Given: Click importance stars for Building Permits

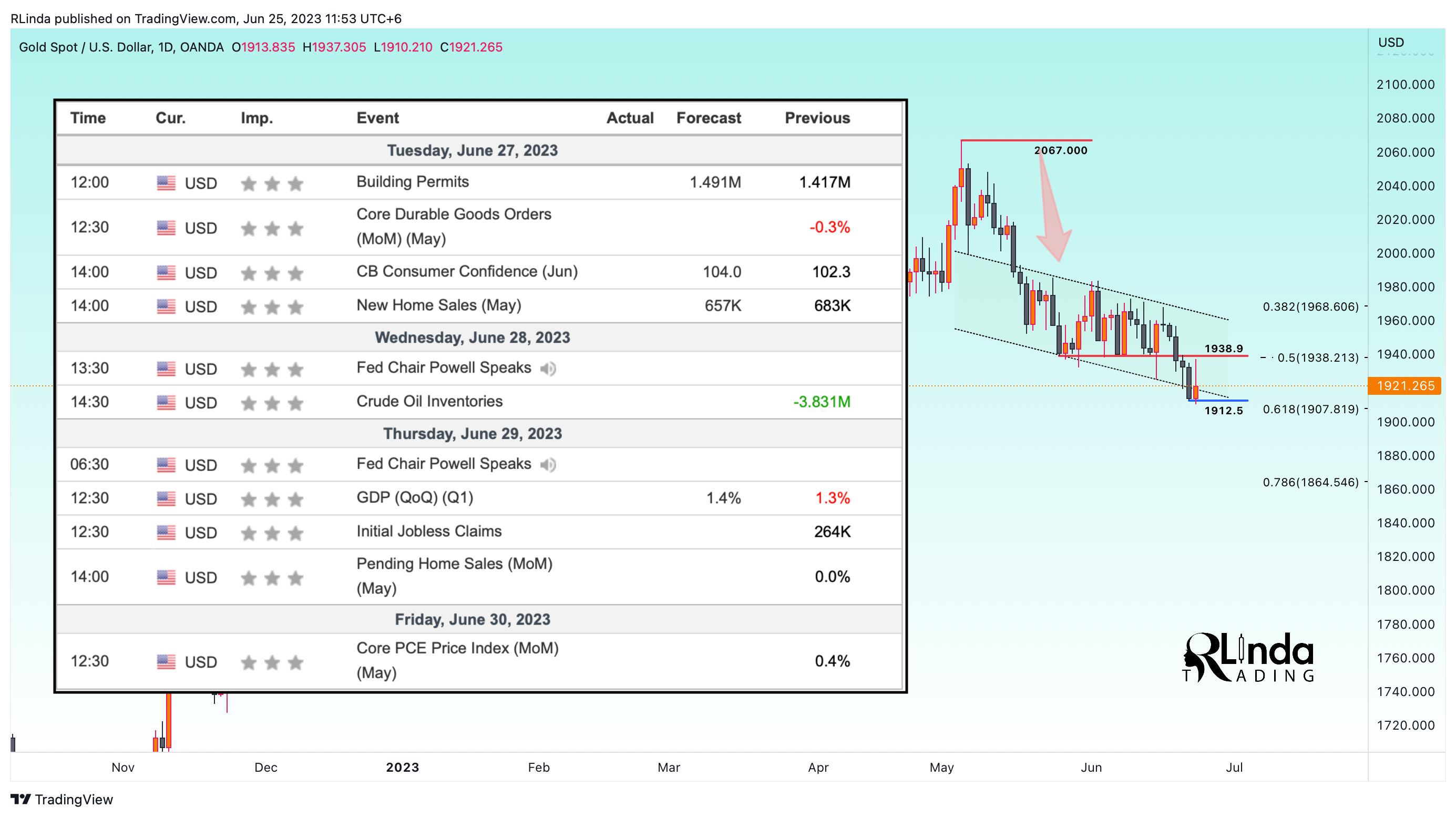Looking at the screenshot, I should coord(272,183).
